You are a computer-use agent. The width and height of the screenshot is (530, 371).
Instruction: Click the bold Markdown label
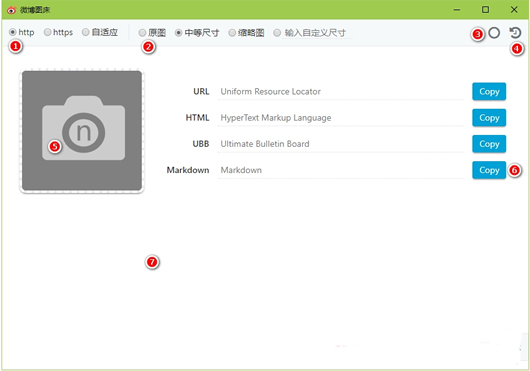pyautogui.click(x=188, y=170)
